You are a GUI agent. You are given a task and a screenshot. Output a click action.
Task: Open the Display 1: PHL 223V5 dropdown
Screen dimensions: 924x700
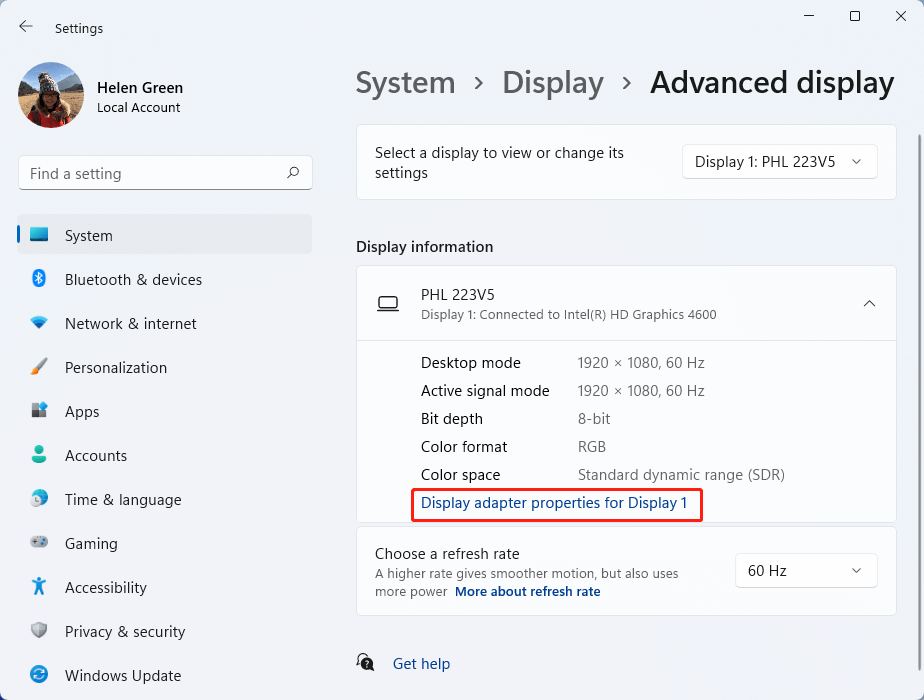(x=780, y=161)
